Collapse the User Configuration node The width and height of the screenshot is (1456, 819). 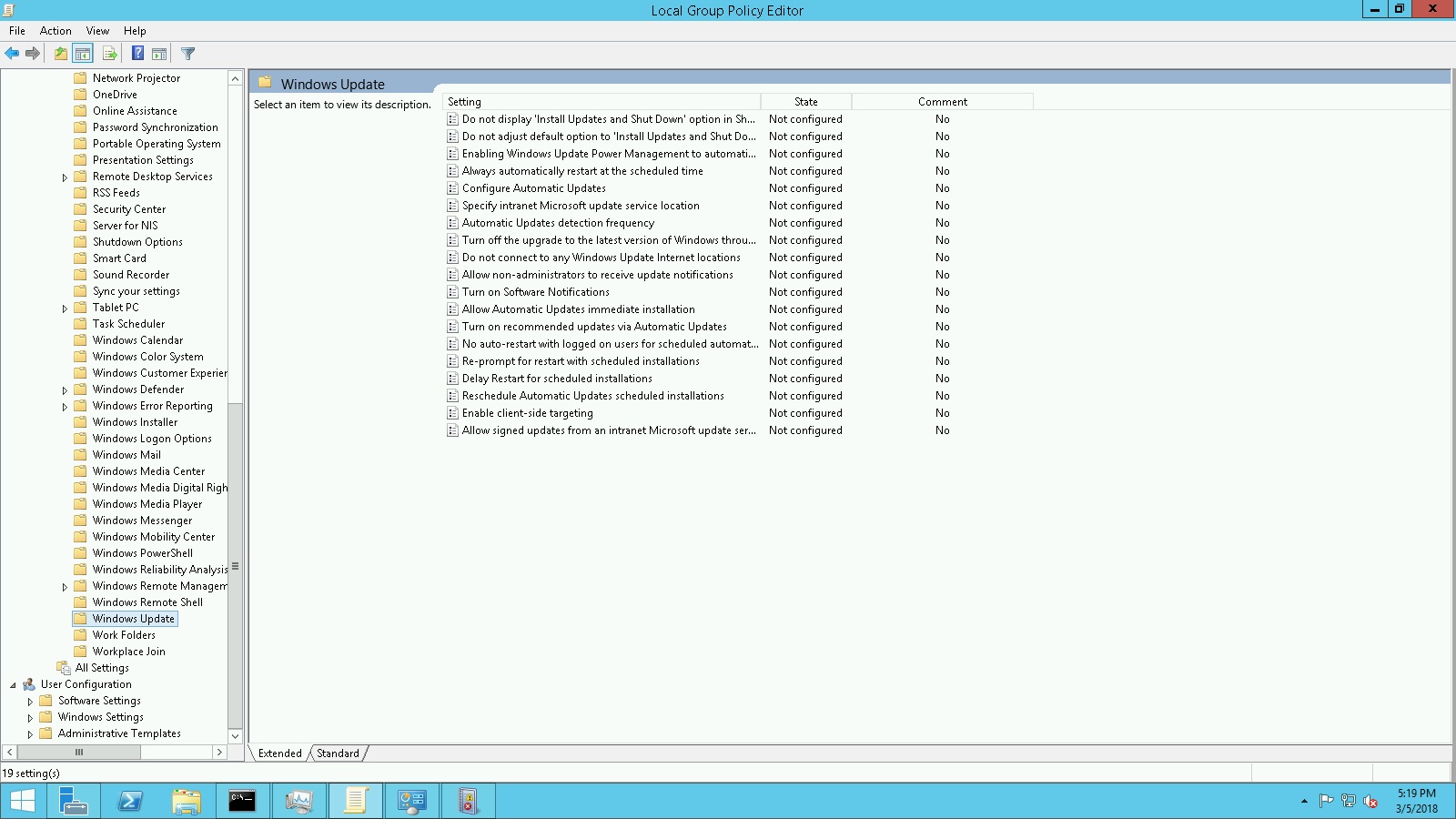click(x=13, y=685)
